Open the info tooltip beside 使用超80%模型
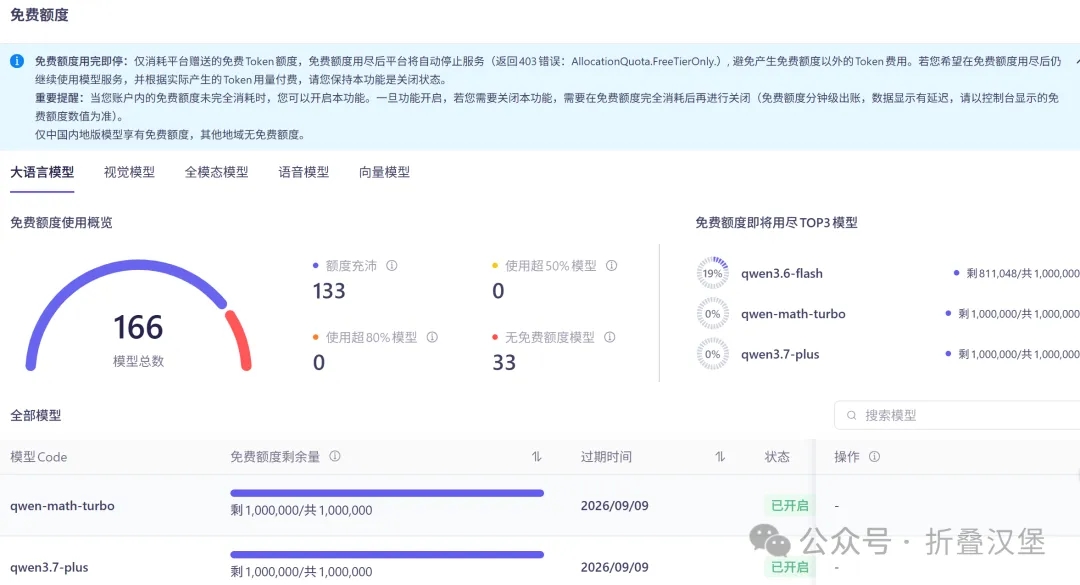The image size is (1080, 585). tap(432, 337)
